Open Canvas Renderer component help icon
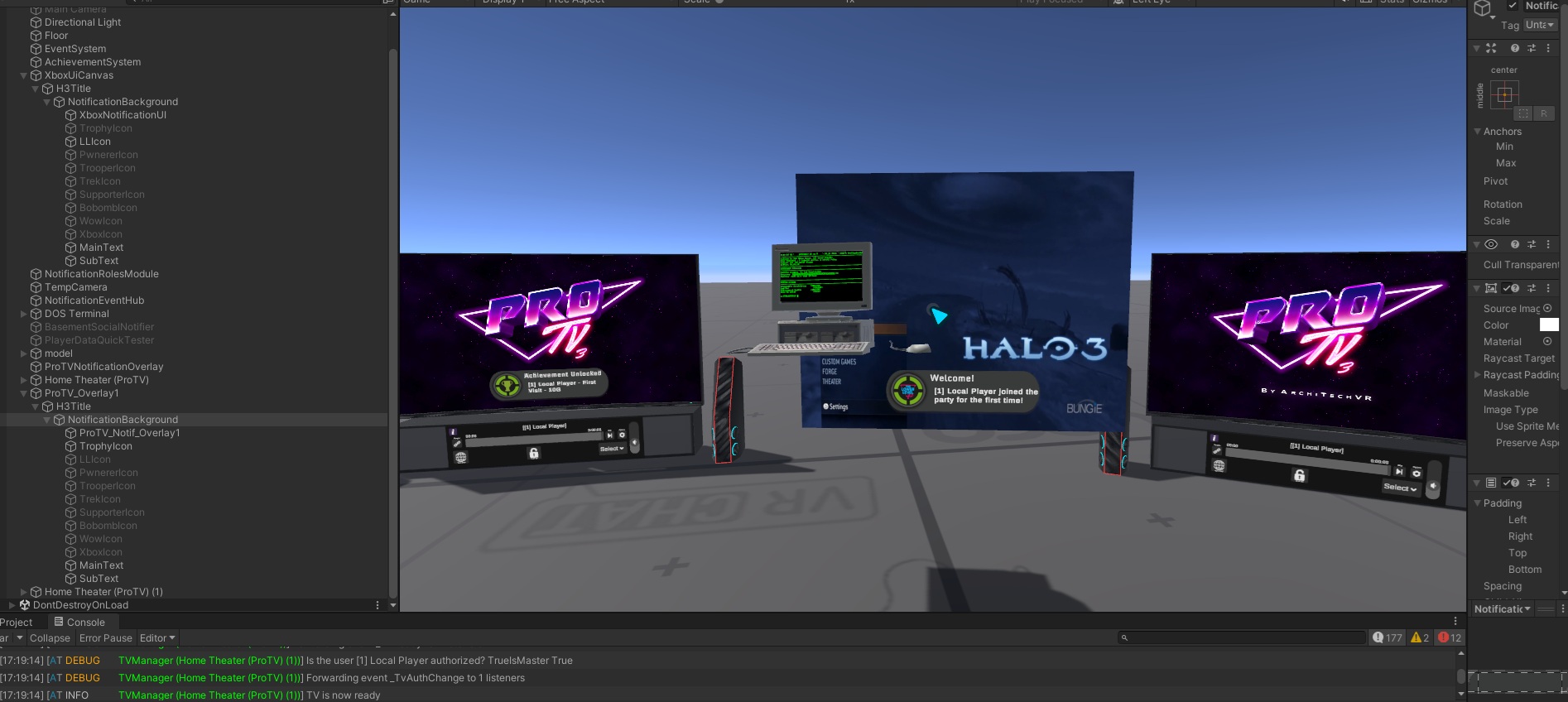Viewport: 1568px width, 702px height. tap(1514, 244)
